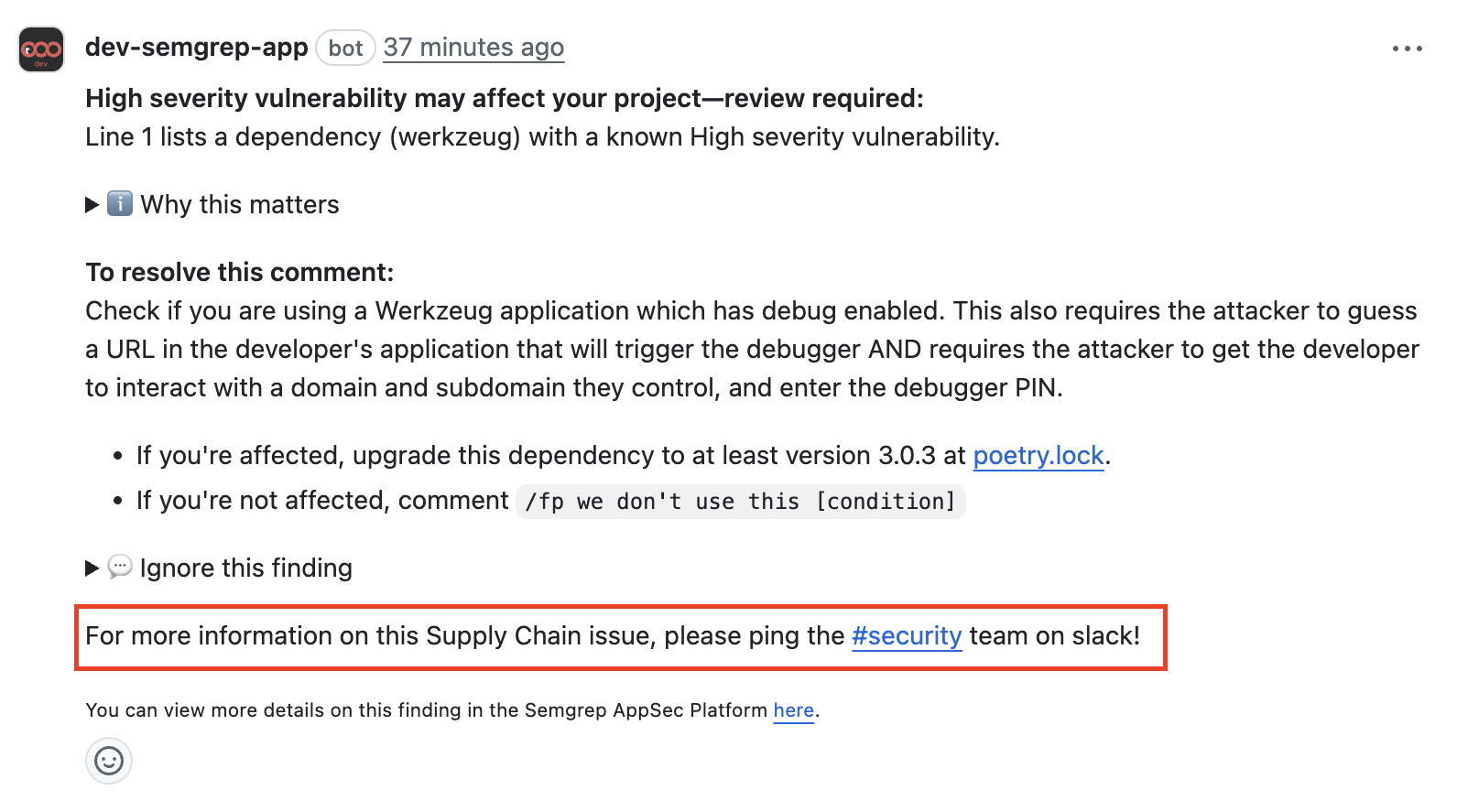Click the dev-semgrep-app username
This screenshot has width=1457, height=812.
[196, 48]
